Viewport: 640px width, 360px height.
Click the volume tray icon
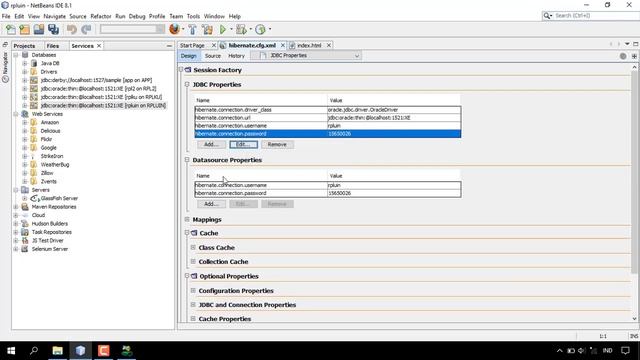coord(582,351)
